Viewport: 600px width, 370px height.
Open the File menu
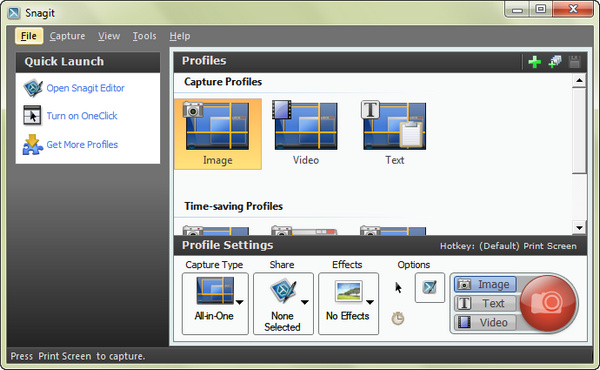29,36
